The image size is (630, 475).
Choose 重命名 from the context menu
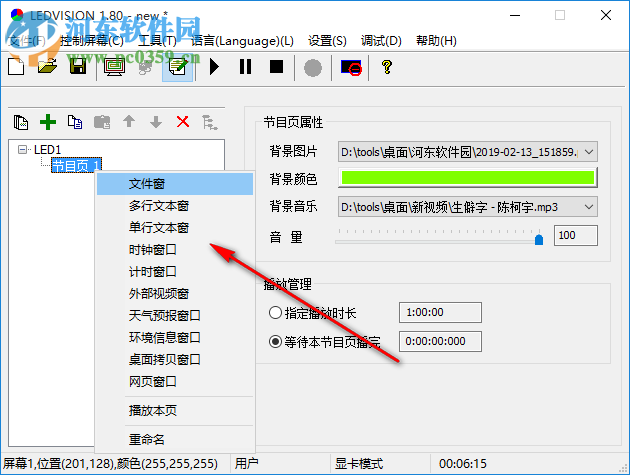[x=175, y=439]
